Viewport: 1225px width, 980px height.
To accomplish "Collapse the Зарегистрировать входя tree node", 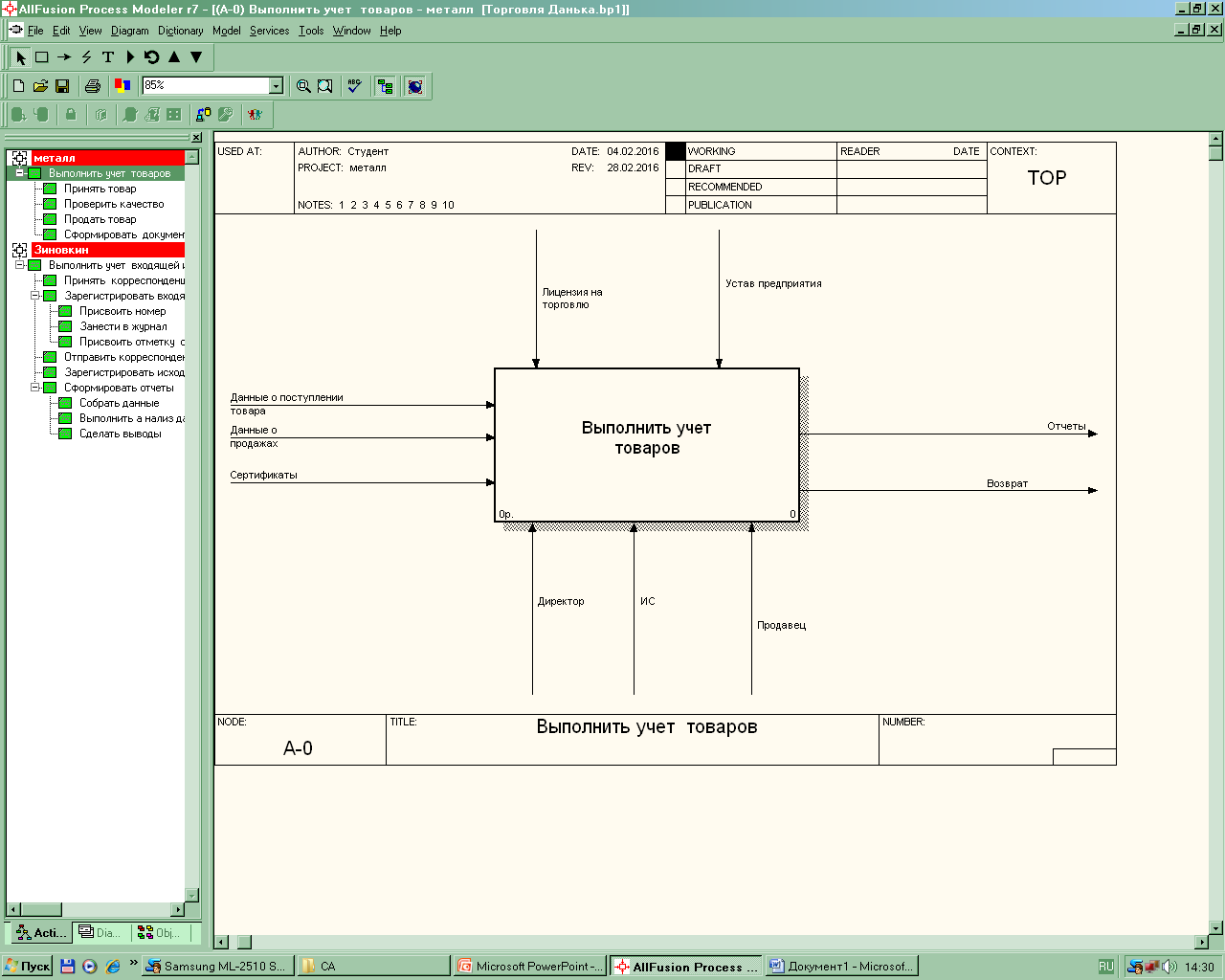I will point(35,296).
